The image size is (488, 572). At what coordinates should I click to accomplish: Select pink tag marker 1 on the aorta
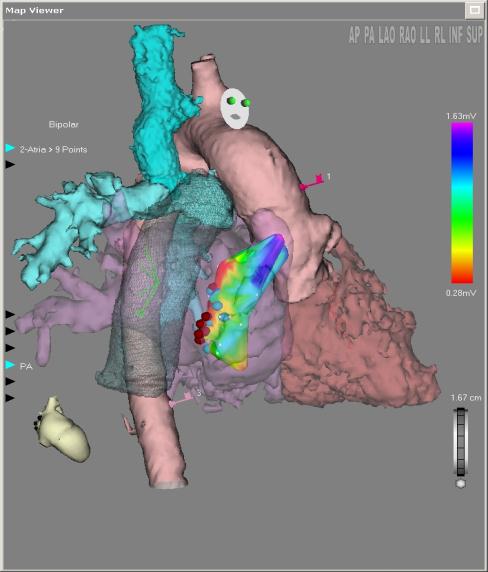(x=313, y=182)
